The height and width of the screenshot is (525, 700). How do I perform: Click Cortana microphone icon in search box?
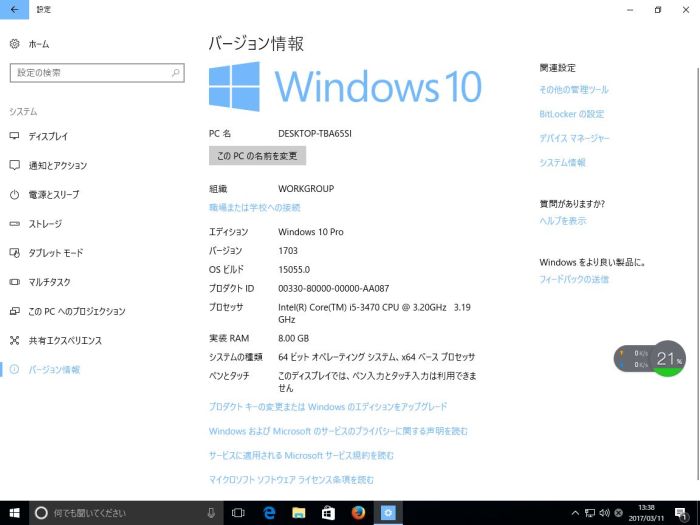coord(211,513)
